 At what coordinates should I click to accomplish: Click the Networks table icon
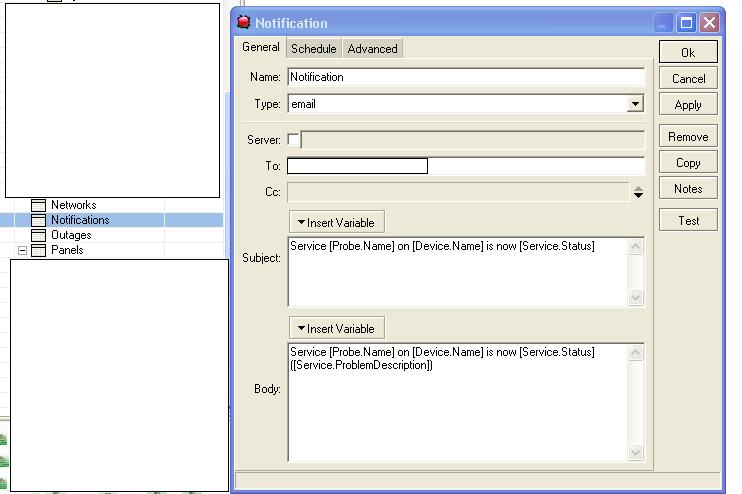[38, 205]
